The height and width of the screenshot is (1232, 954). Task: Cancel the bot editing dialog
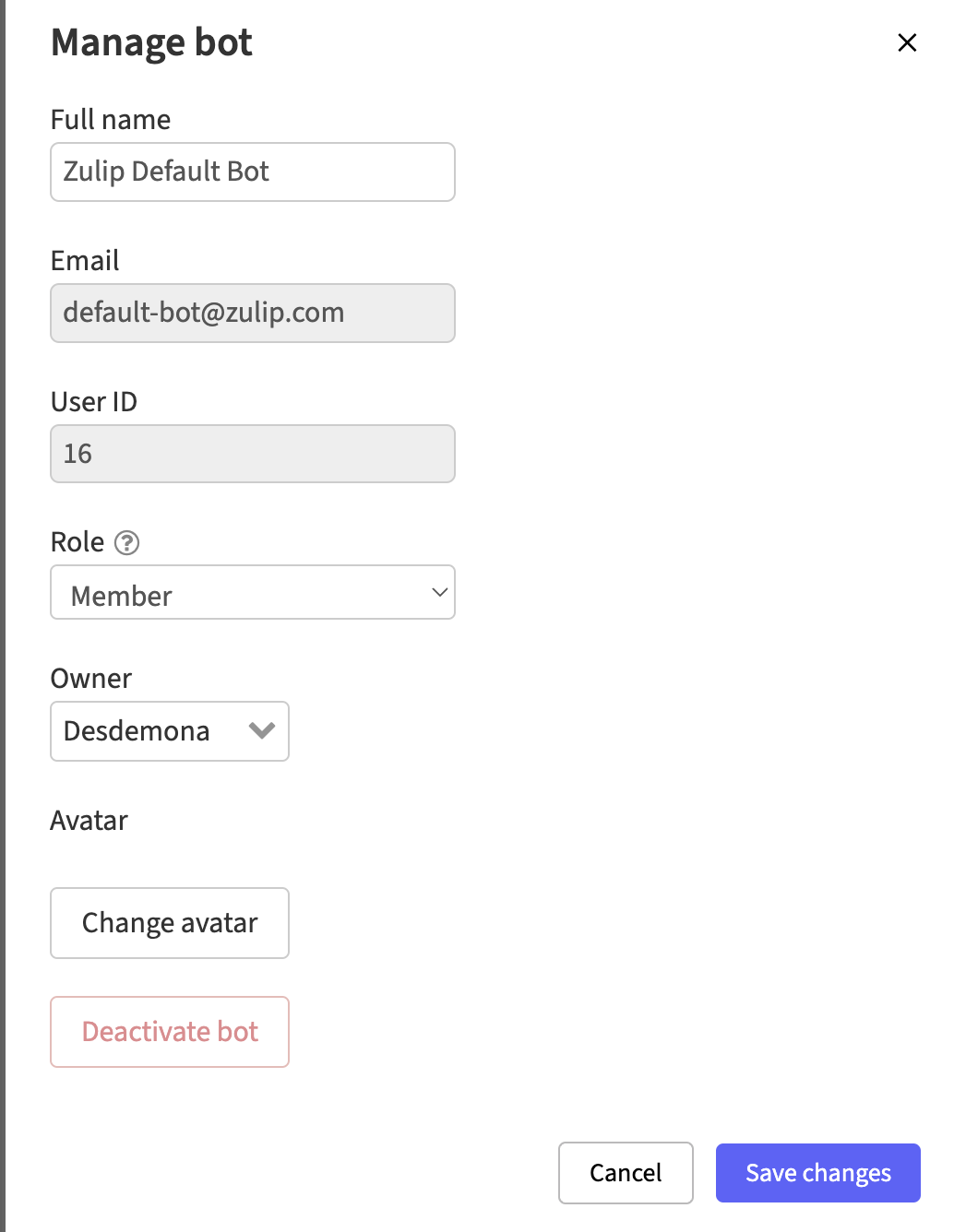626,1172
